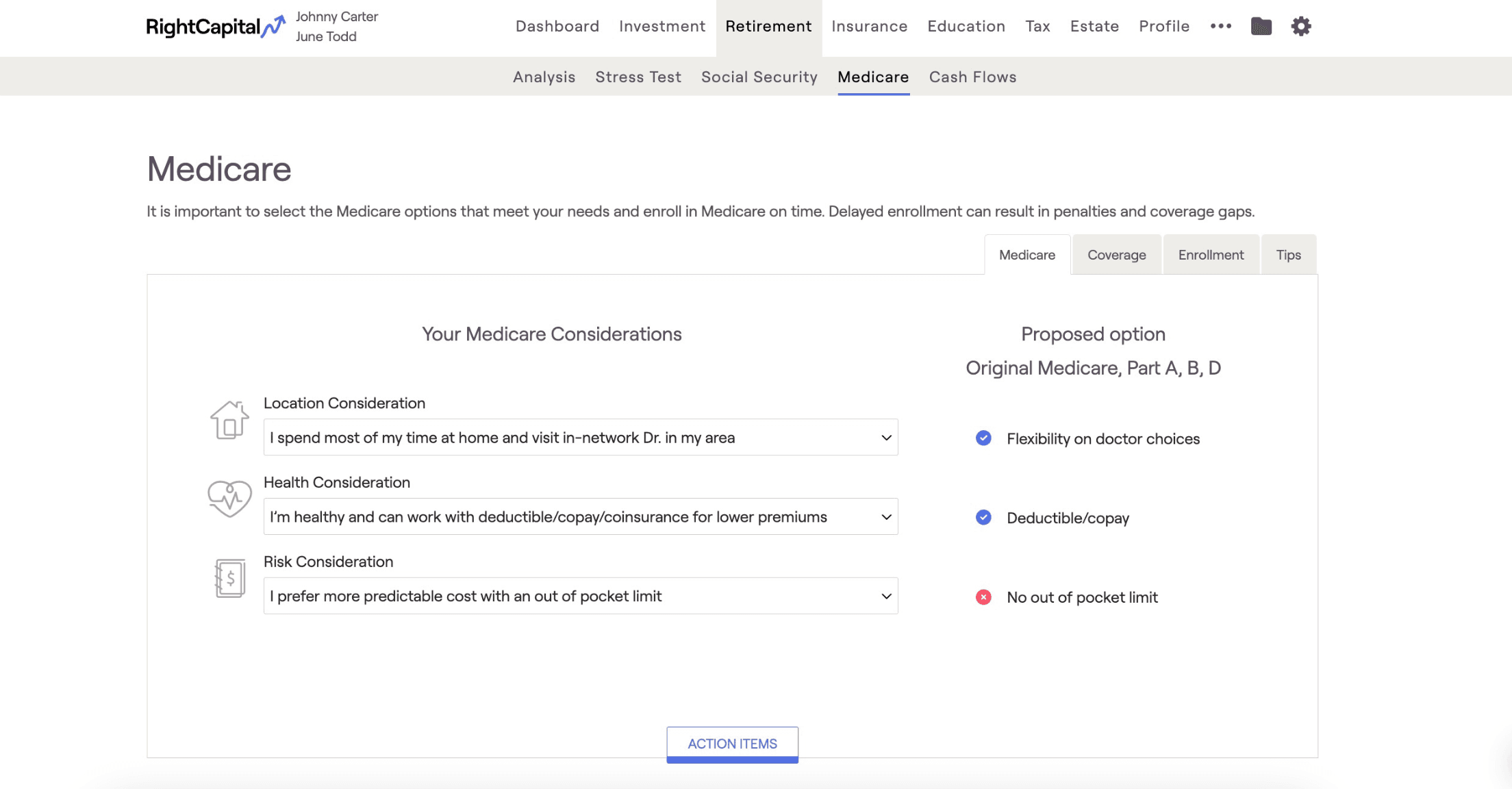Toggle the green checkmark for Deductible/copay
Screen dimensions: 1512x789
[x=983, y=517]
